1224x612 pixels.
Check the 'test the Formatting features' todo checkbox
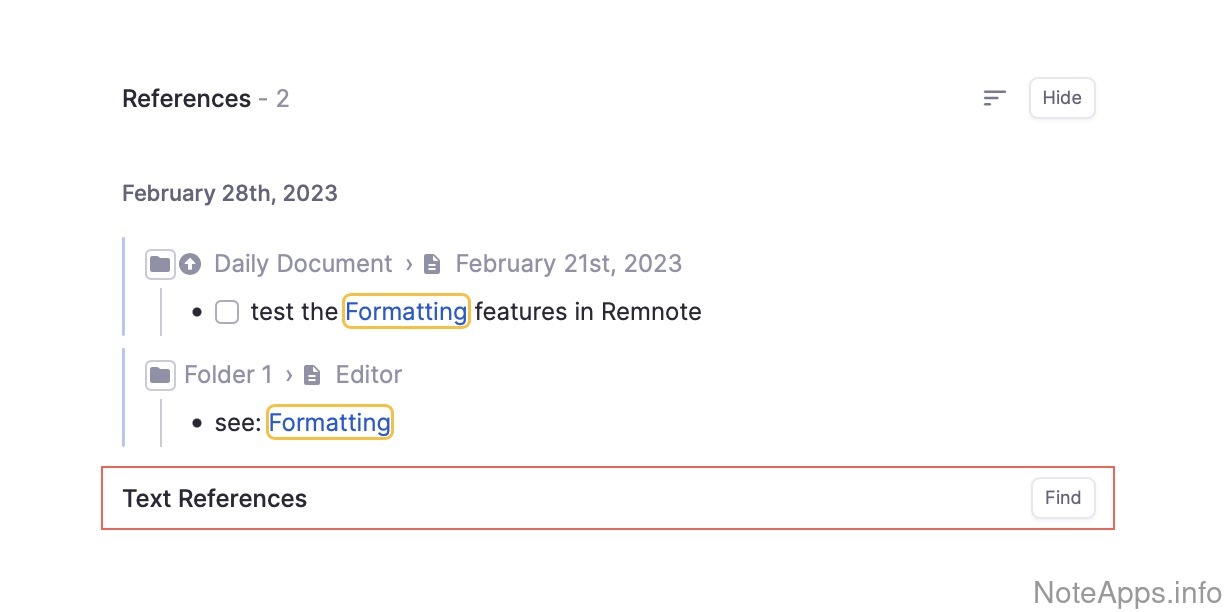[227, 312]
